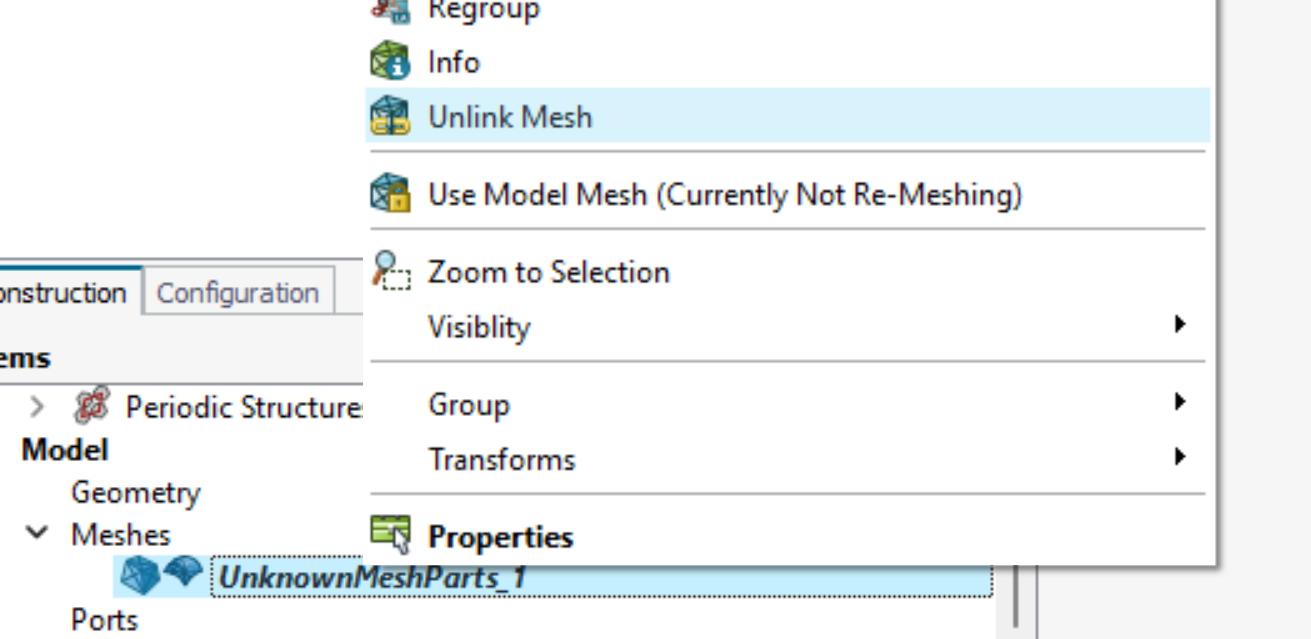Click the Periodic Structures tree icon

coord(92,407)
